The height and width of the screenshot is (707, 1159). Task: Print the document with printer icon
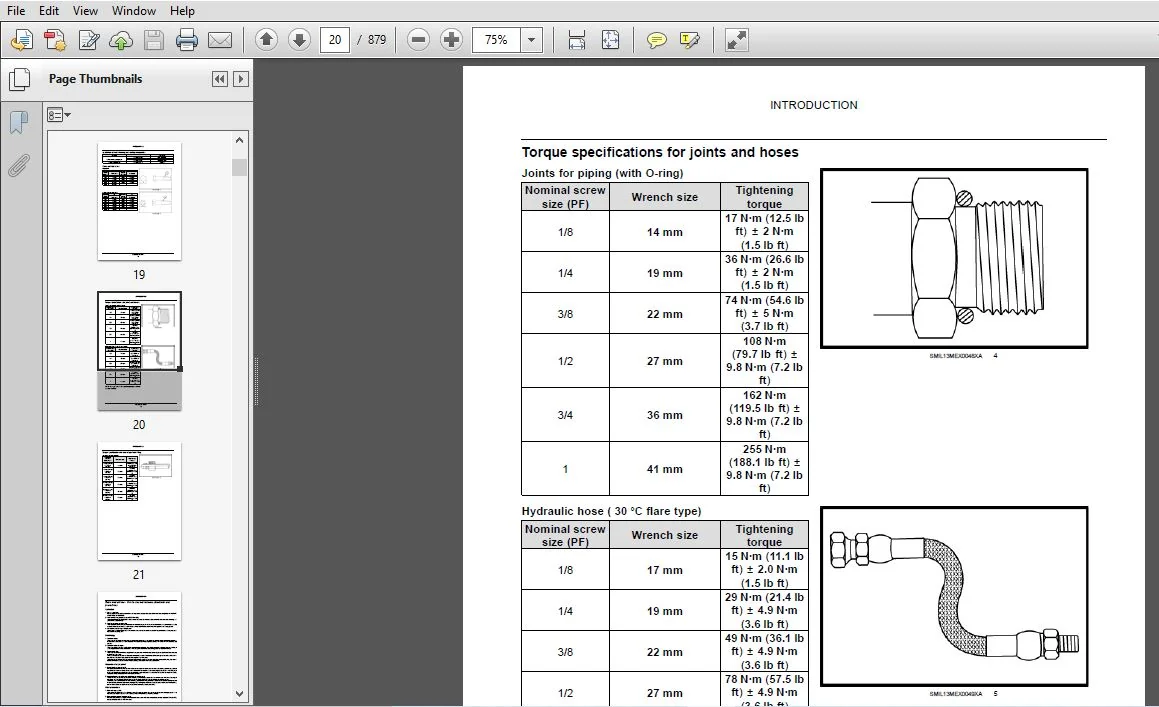click(x=186, y=40)
